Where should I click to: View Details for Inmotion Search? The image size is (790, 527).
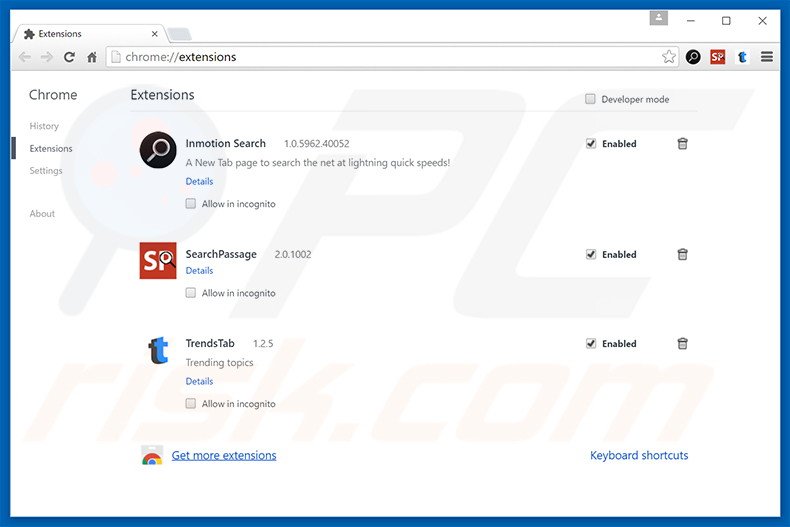200,181
